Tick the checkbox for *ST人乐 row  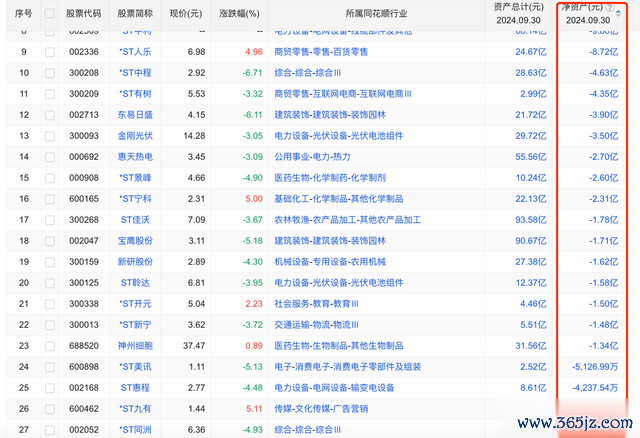pyautogui.click(x=51, y=51)
